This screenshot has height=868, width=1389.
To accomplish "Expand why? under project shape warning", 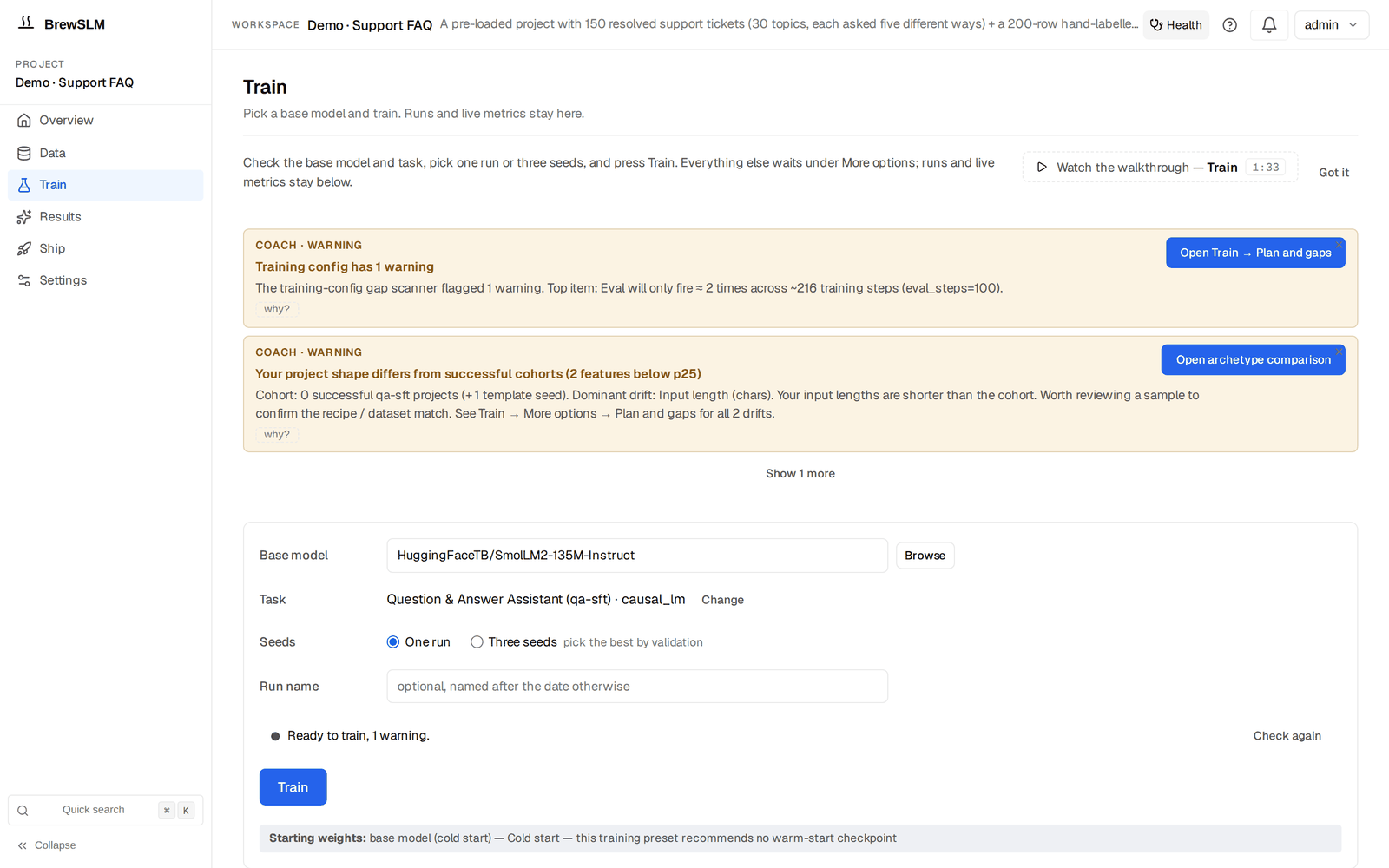I will [277, 435].
